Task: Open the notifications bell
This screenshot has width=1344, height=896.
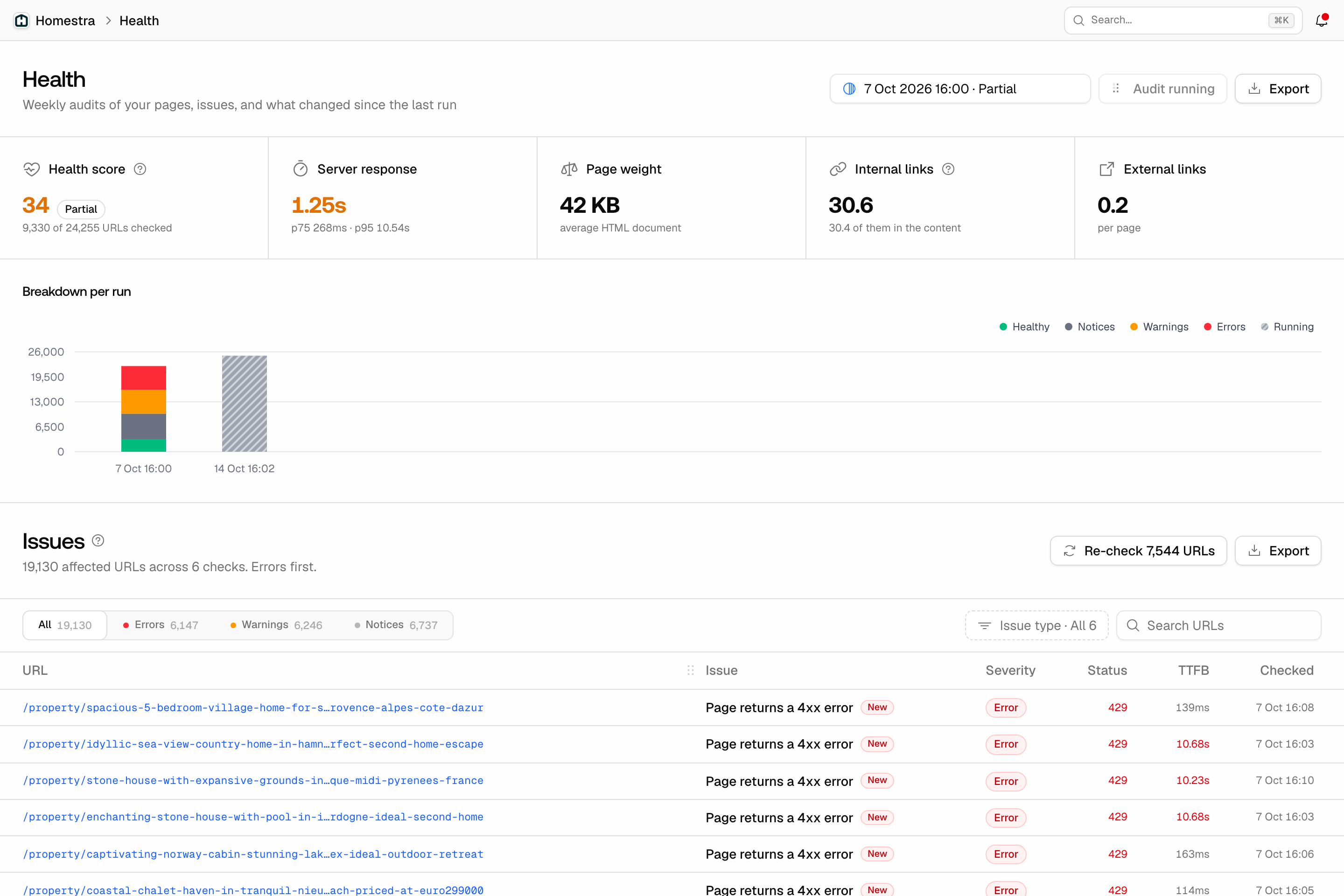Action: [x=1321, y=21]
